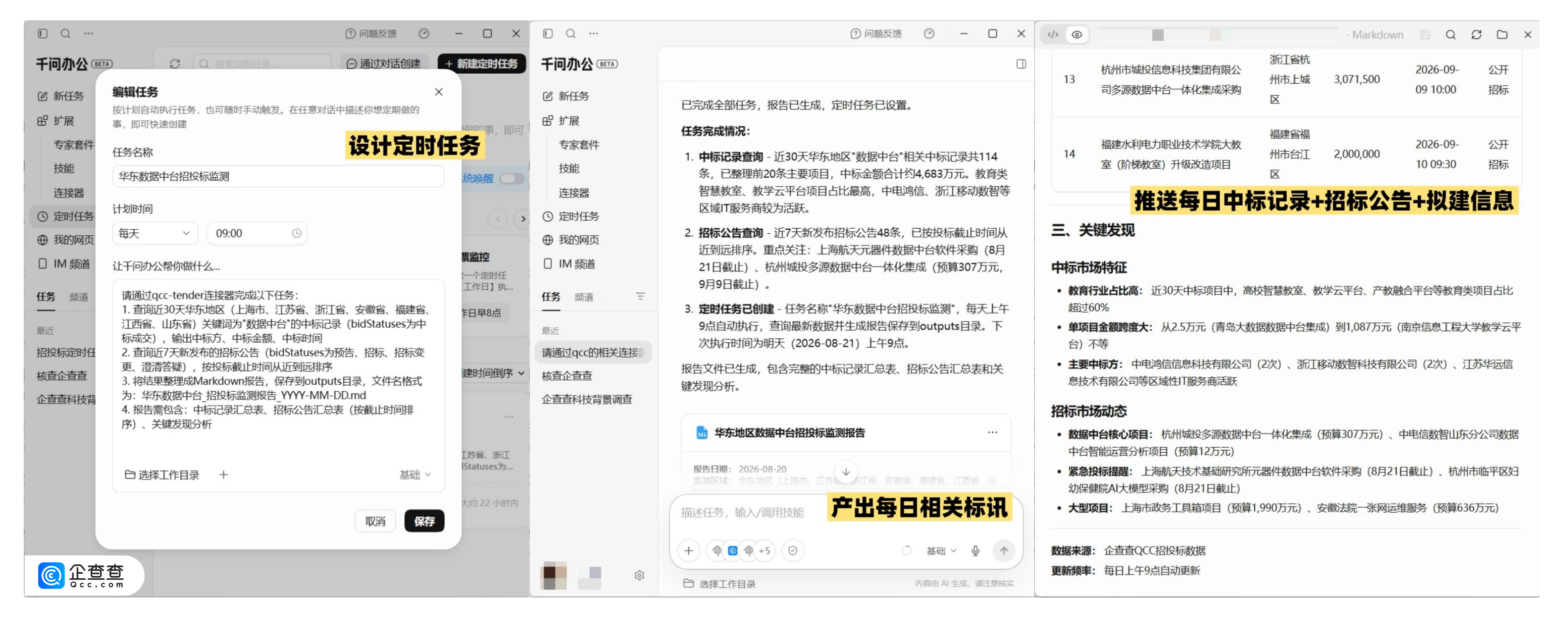Open 技能 in the chat window sidebar

point(569,168)
